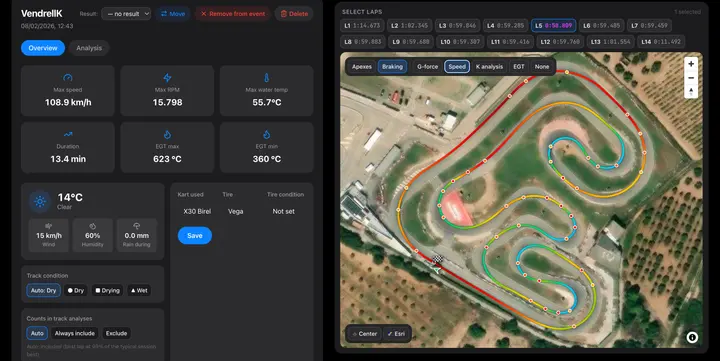The image size is (720, 361).
Task: Select the K analysis map mode
Action: click(x=489, y=67)
